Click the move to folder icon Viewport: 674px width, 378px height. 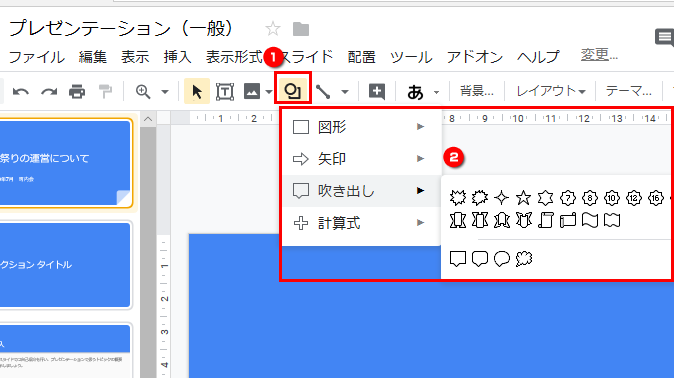pyautogui.click(x=301, y=29)
